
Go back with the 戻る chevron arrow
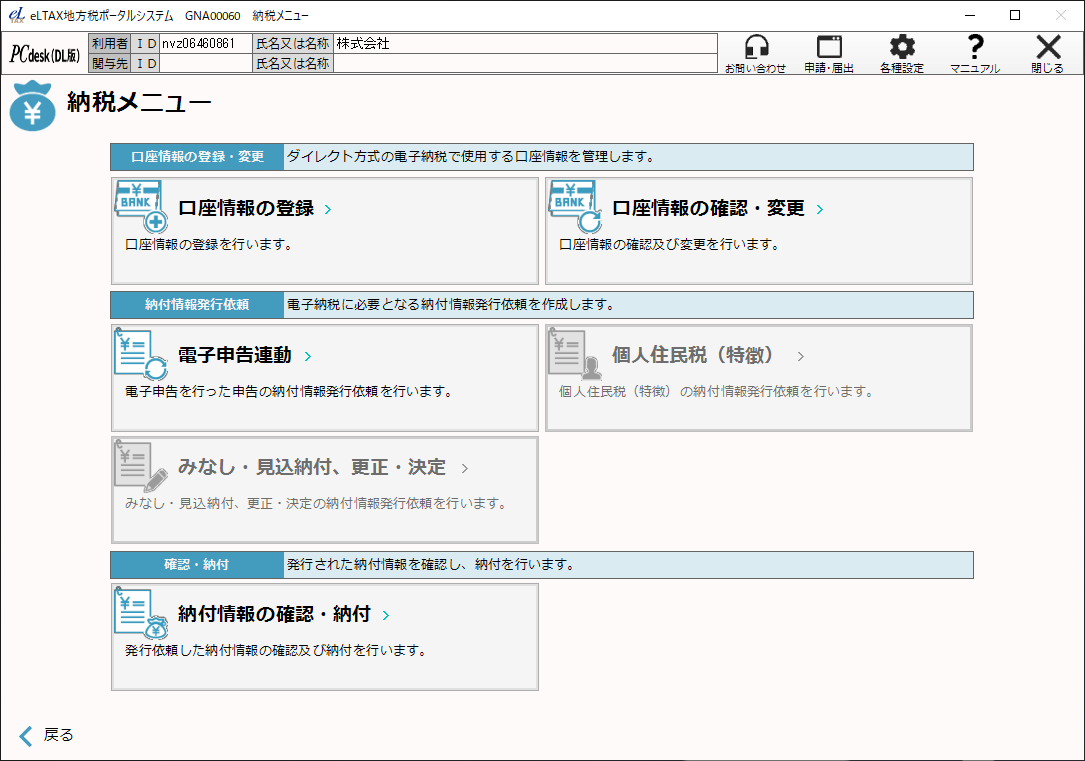[x=26, y=736]
